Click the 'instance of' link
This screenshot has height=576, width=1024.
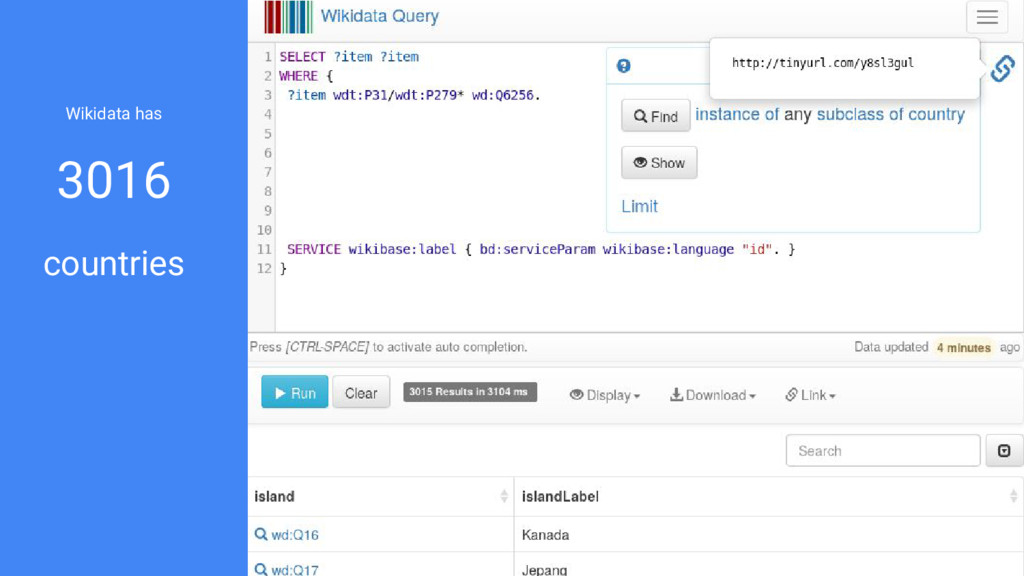click(x=737, y=114)
